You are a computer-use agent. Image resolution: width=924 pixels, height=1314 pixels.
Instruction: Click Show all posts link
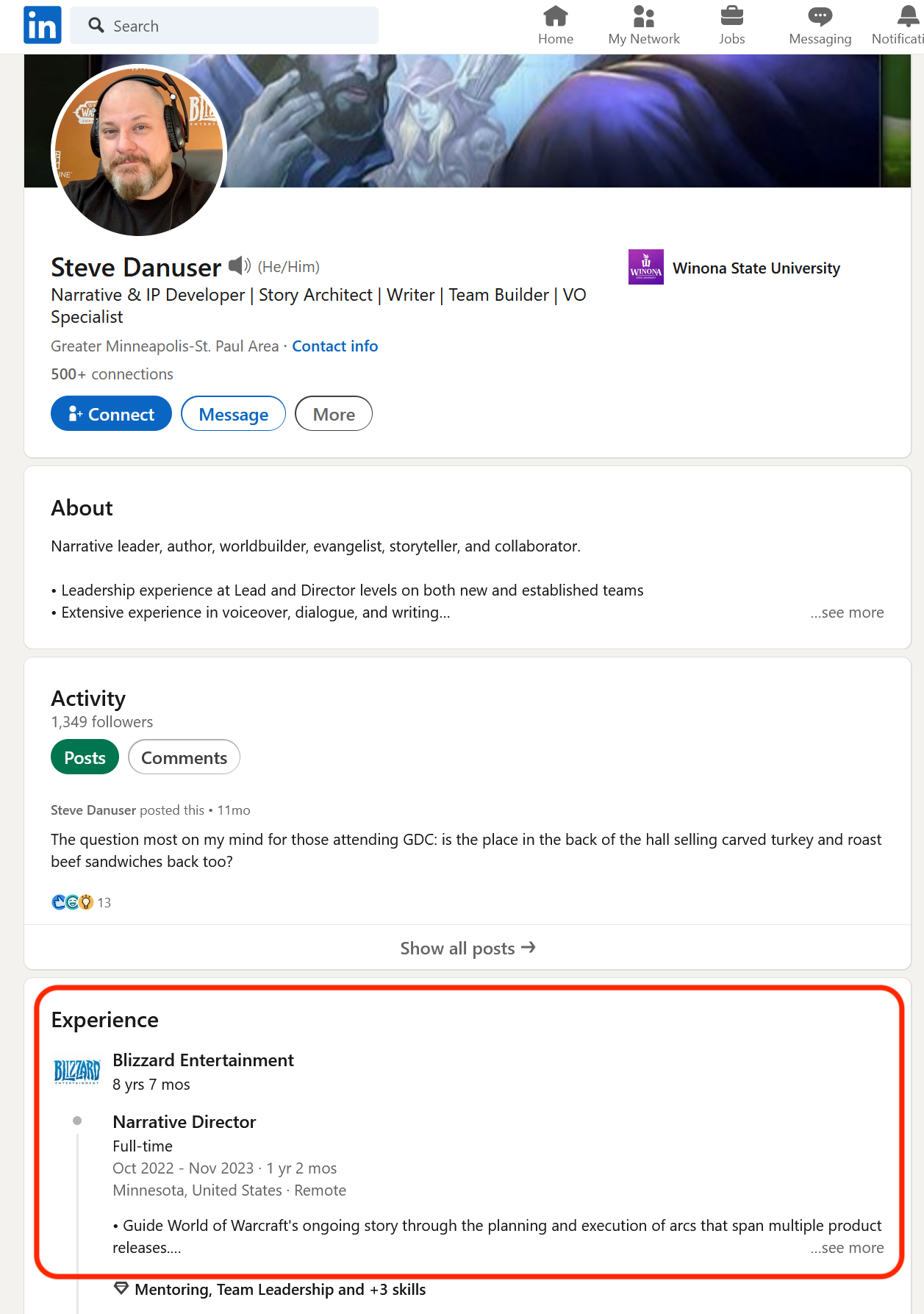468,948
